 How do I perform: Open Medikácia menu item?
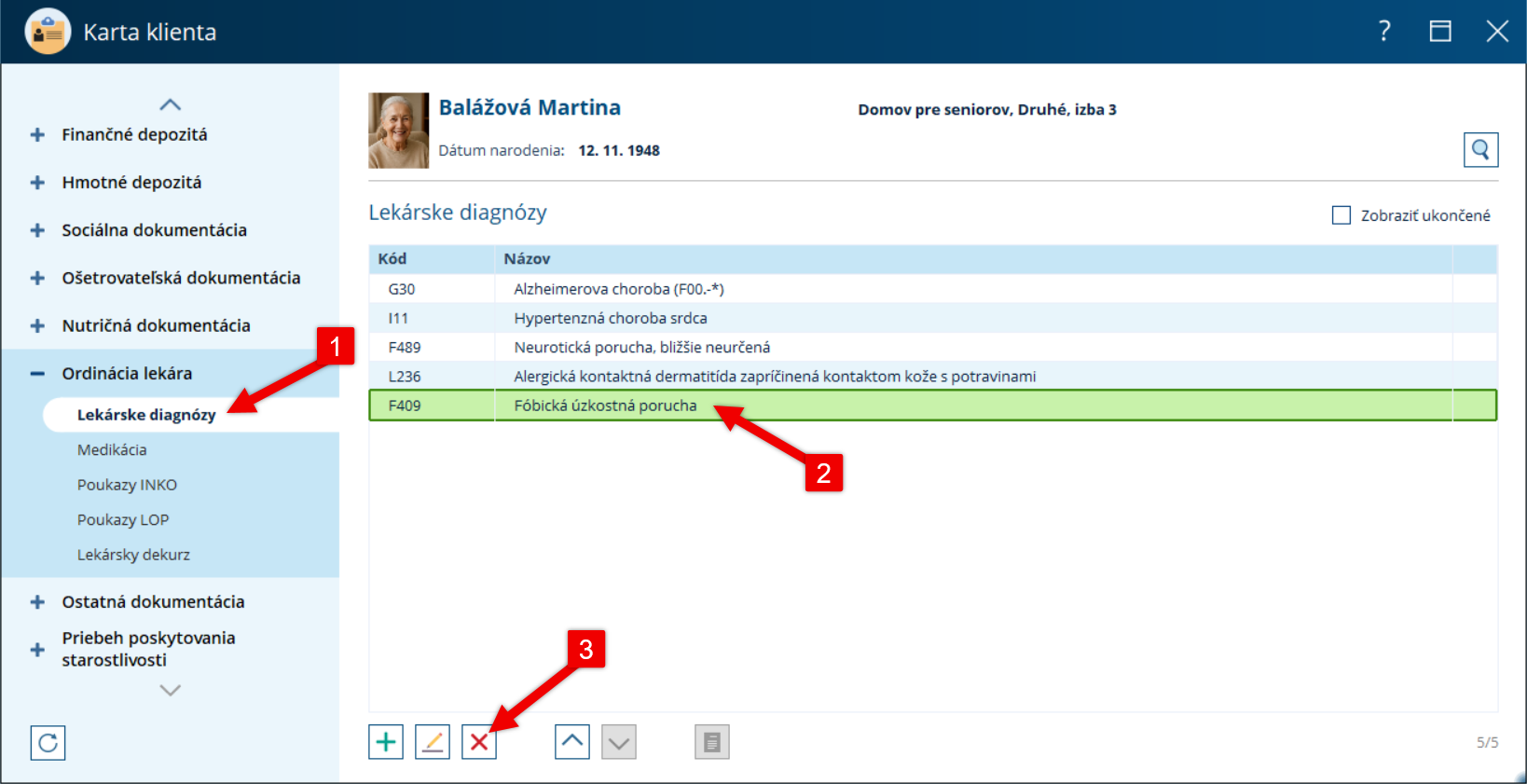pos(112,449)
